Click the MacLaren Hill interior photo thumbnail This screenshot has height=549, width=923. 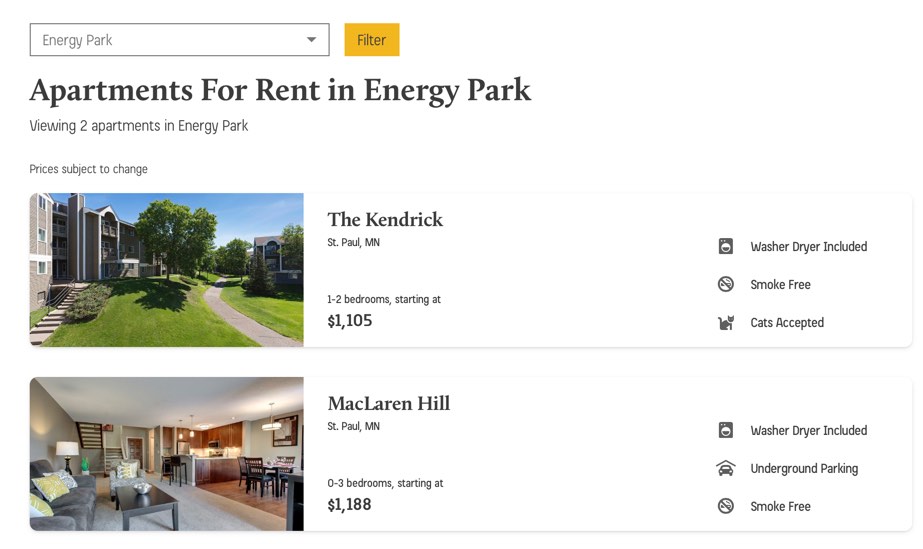tap(167, 454)
